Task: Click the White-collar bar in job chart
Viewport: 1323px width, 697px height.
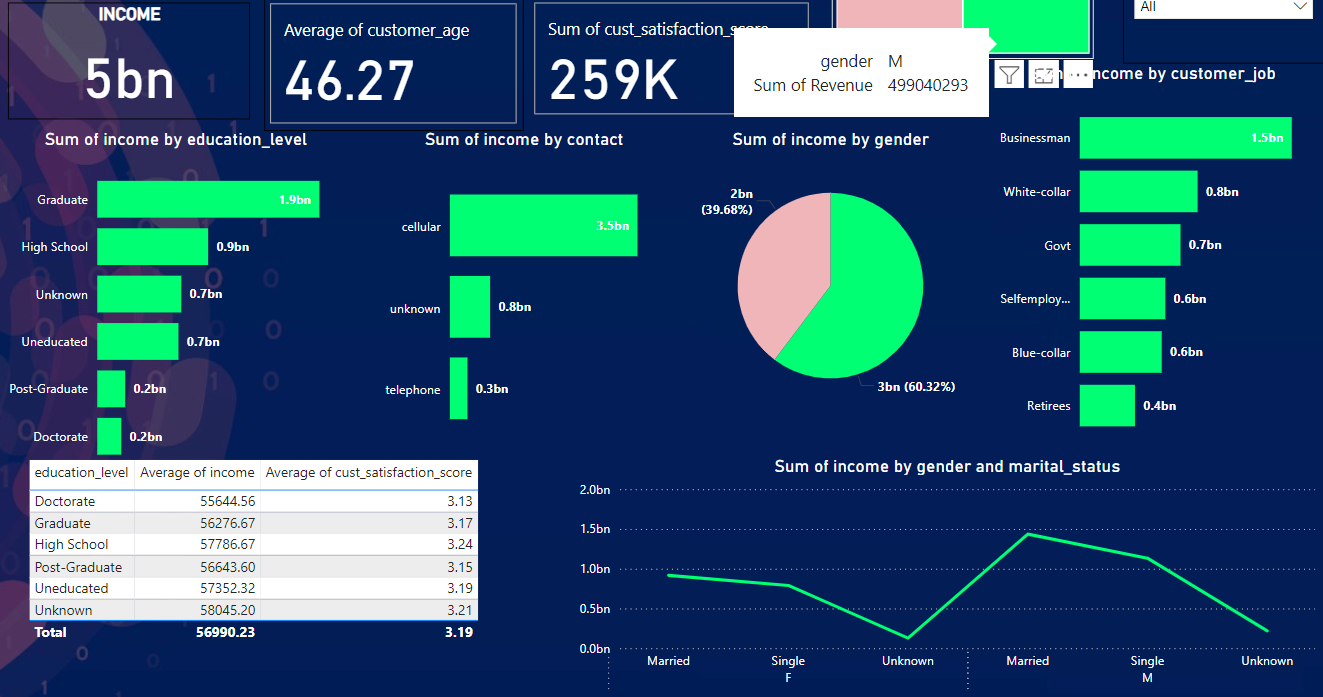Action: [1138, 191]
